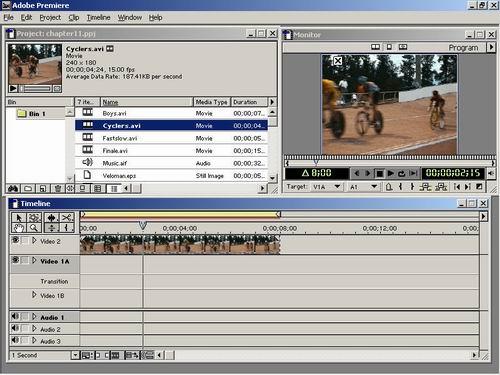The height and width of the screenshot is (375, 500).
Task: Click the Stop button in Monitor
Action: tap(379, 173)
